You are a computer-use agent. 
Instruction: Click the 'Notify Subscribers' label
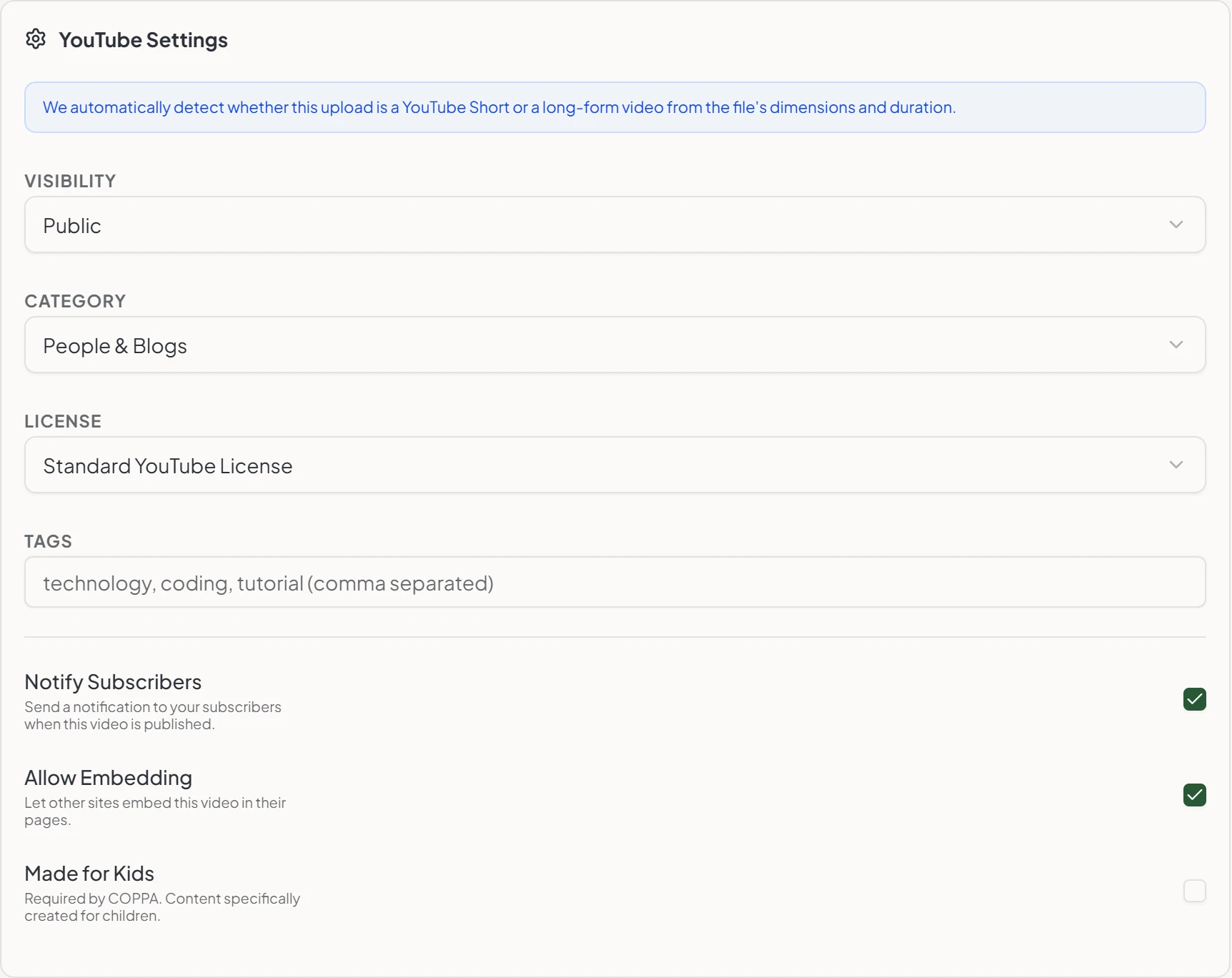click(x=113, y=682)
